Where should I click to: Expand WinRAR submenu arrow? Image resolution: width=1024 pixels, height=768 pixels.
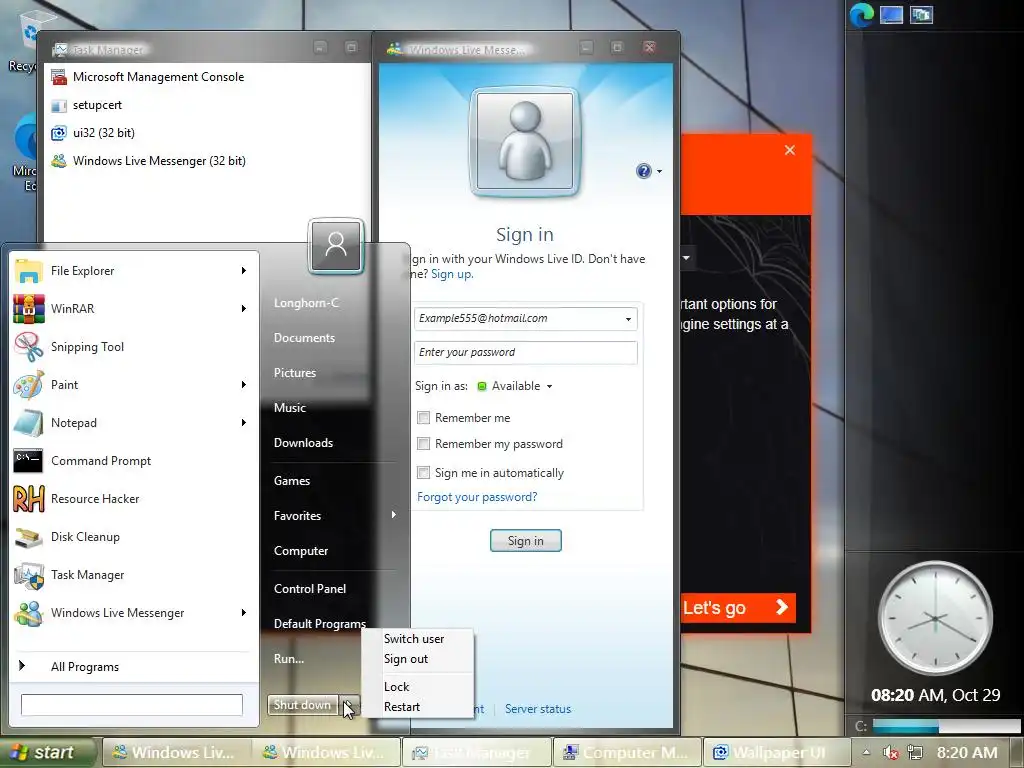244,308
